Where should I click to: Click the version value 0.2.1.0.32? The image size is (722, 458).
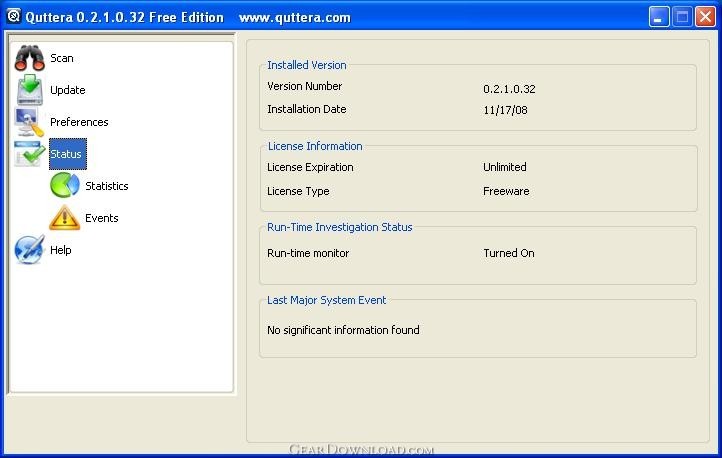[x=509, y=89]
